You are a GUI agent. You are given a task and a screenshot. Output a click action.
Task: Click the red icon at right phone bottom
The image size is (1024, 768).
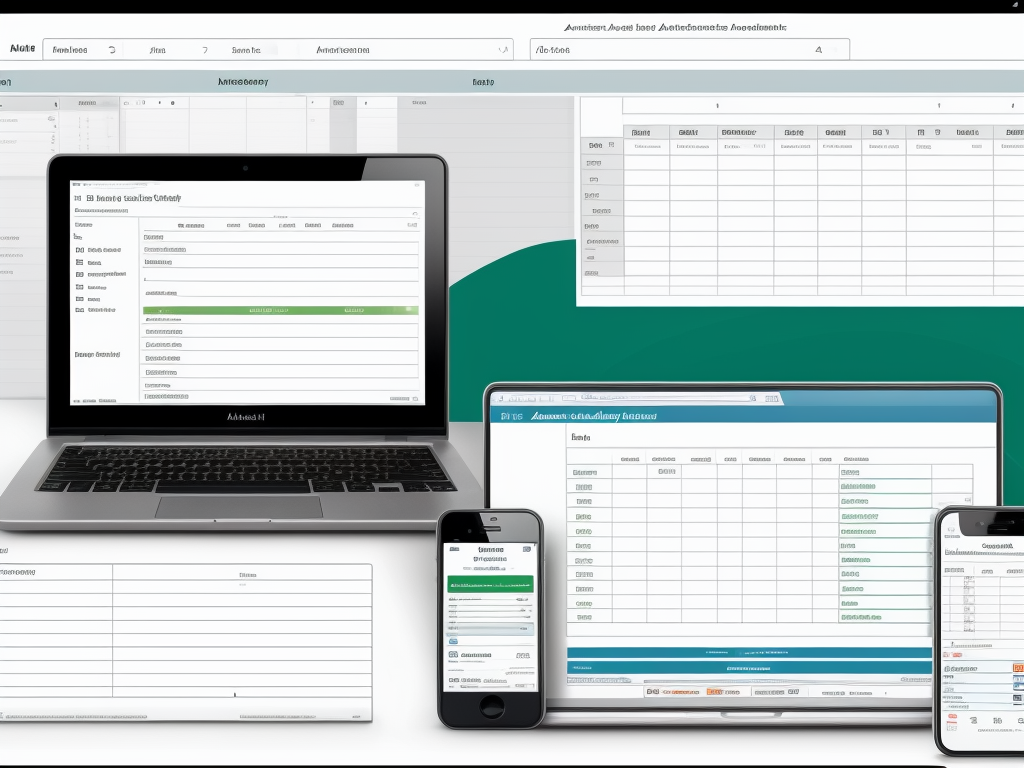(951, 717)
